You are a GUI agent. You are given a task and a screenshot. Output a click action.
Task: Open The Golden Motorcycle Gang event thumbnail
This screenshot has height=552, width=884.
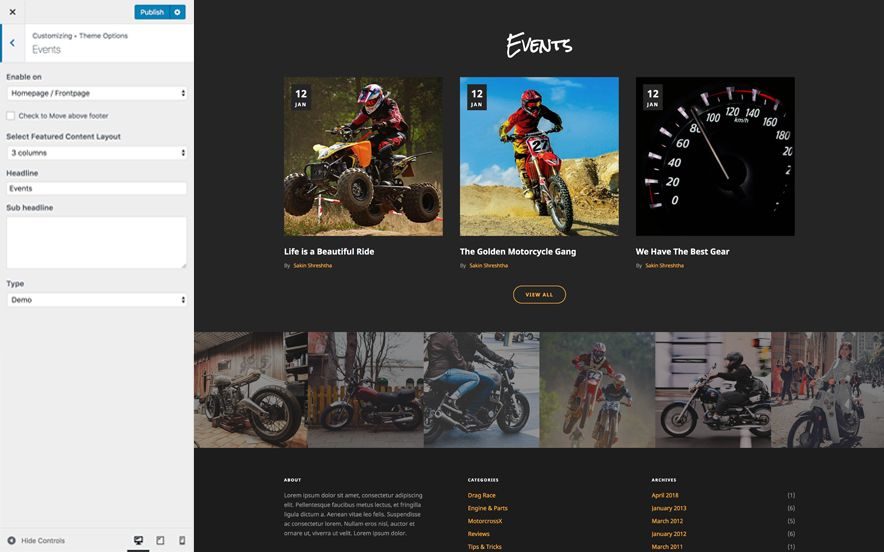[539, 156]
